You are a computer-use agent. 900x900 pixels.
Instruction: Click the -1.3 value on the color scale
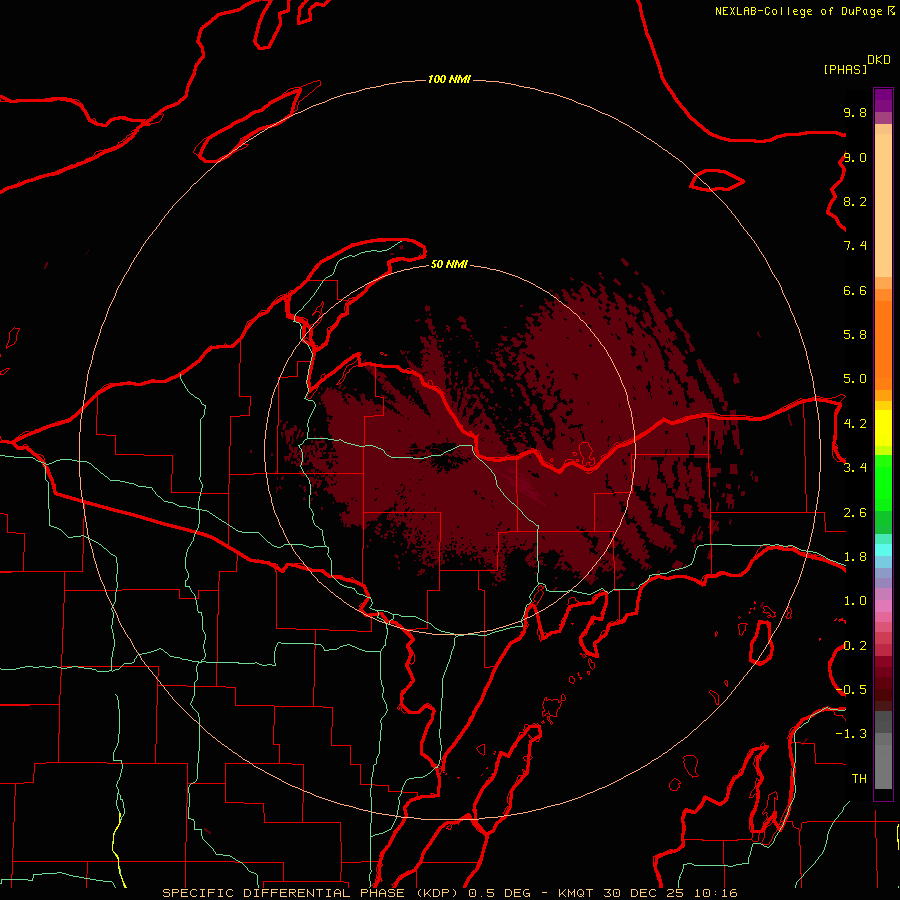click(851, 734)
